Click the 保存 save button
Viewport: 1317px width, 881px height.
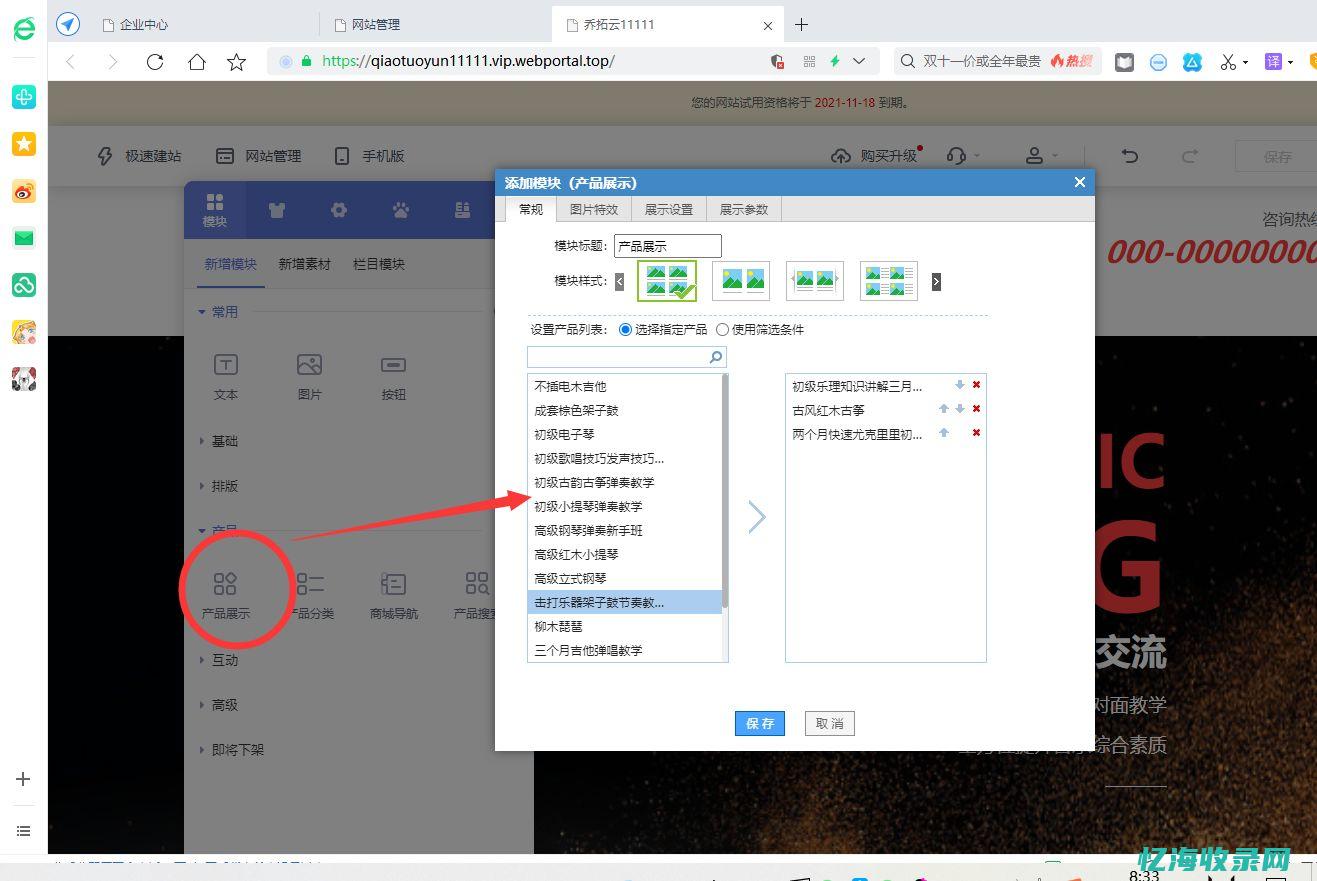(759, 723)
